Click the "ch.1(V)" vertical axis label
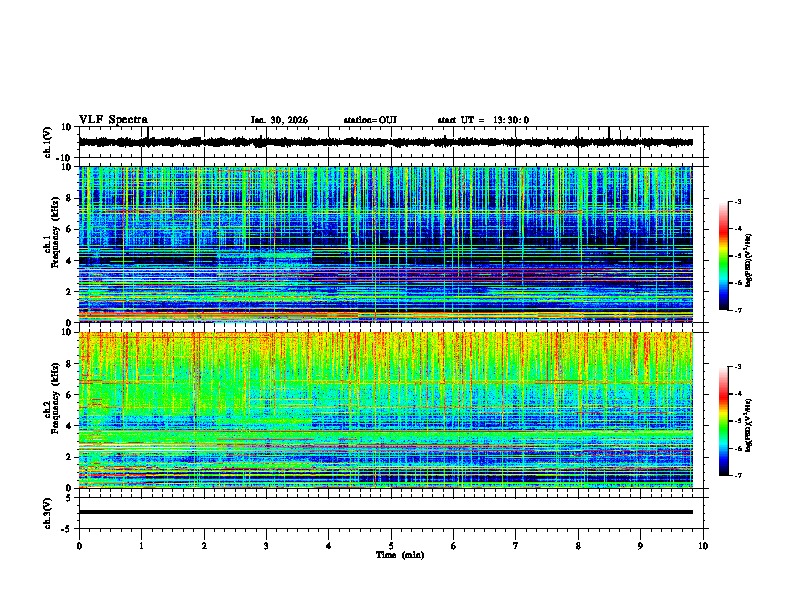The image size is (792, 612). pos(48,142)
